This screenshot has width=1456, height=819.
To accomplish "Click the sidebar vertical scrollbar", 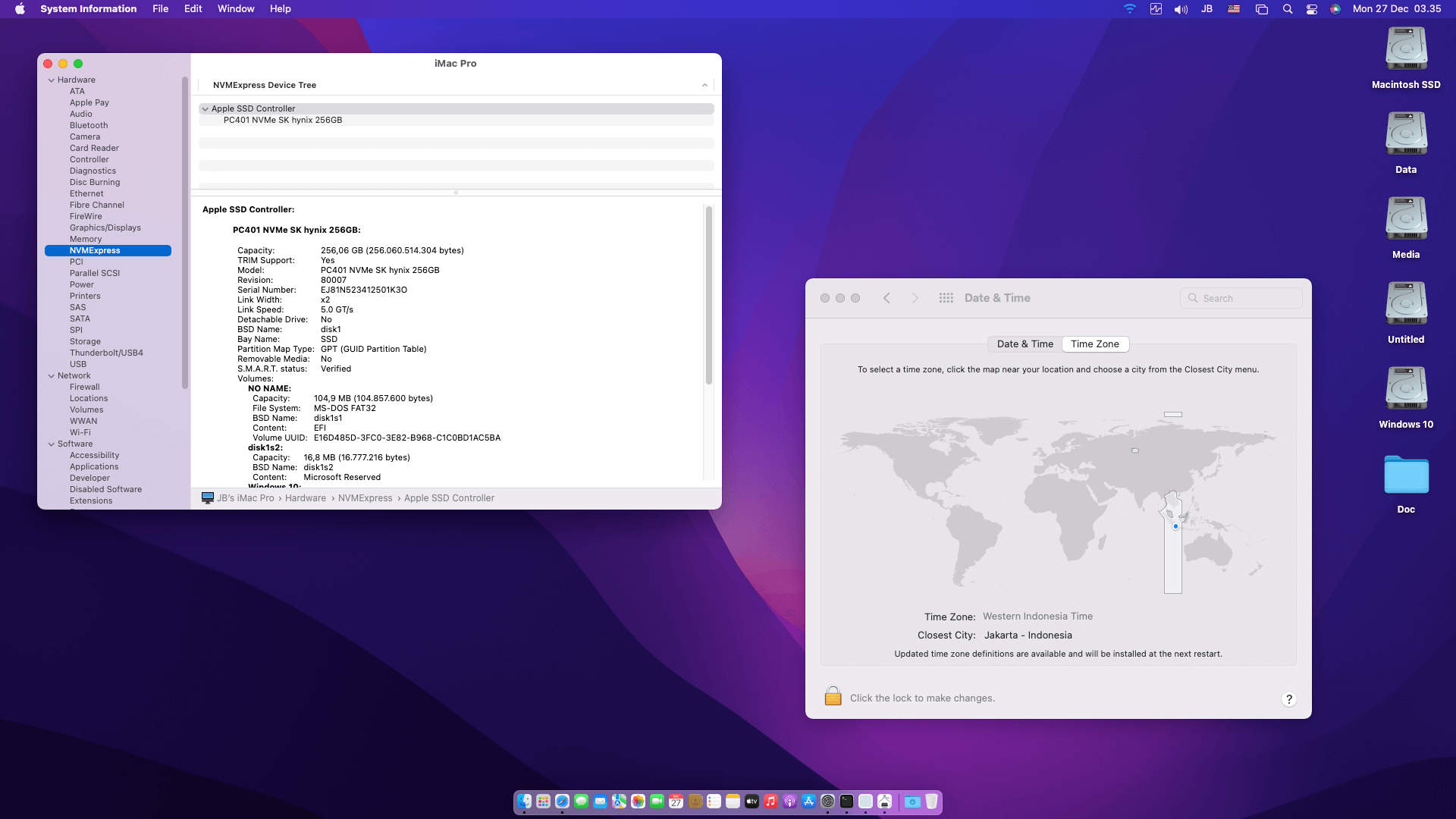I will click(x=184, y=232).
